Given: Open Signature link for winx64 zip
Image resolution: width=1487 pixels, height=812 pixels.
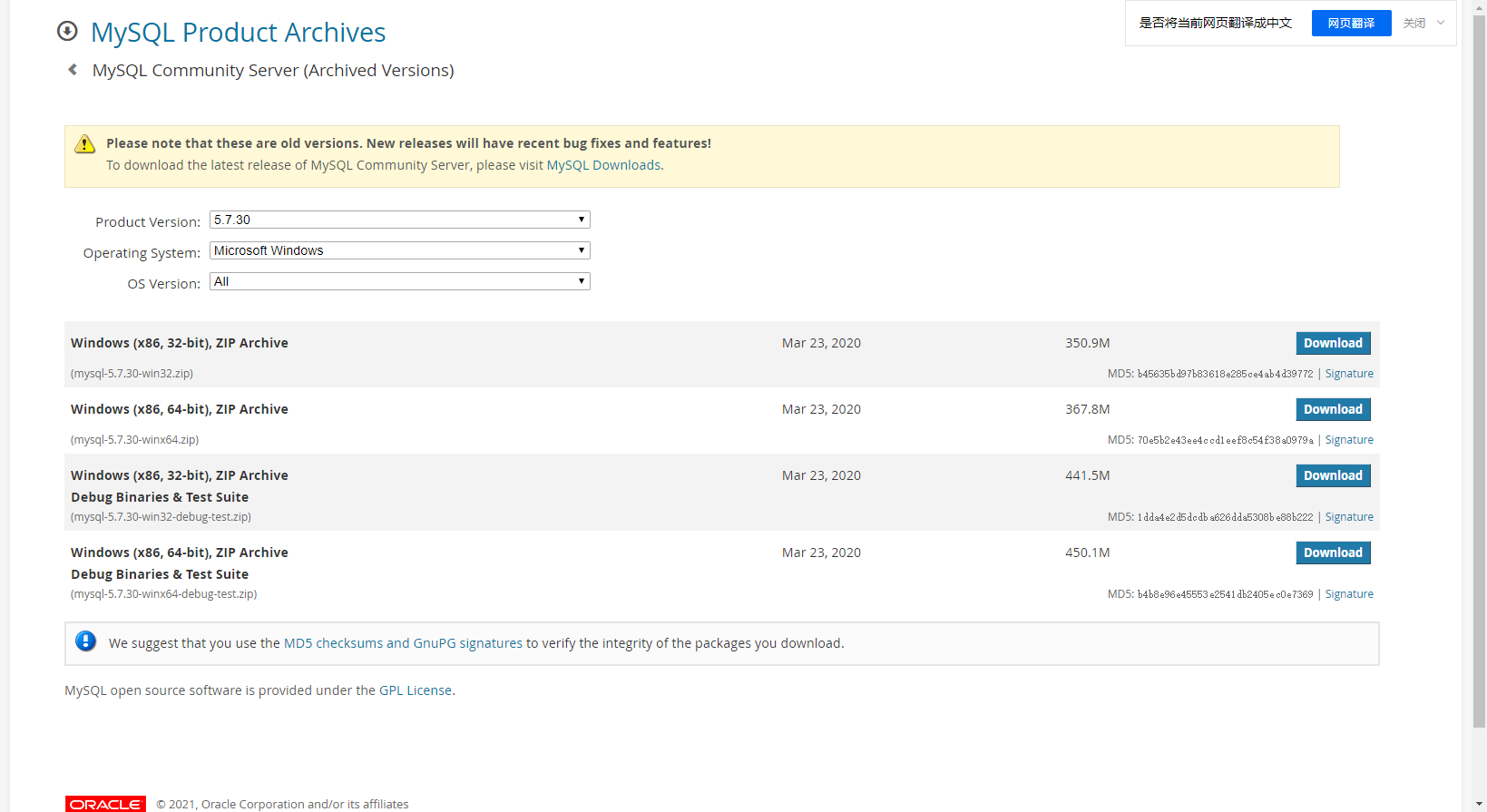Looking at the screenshot, I should click(1349, 440).
